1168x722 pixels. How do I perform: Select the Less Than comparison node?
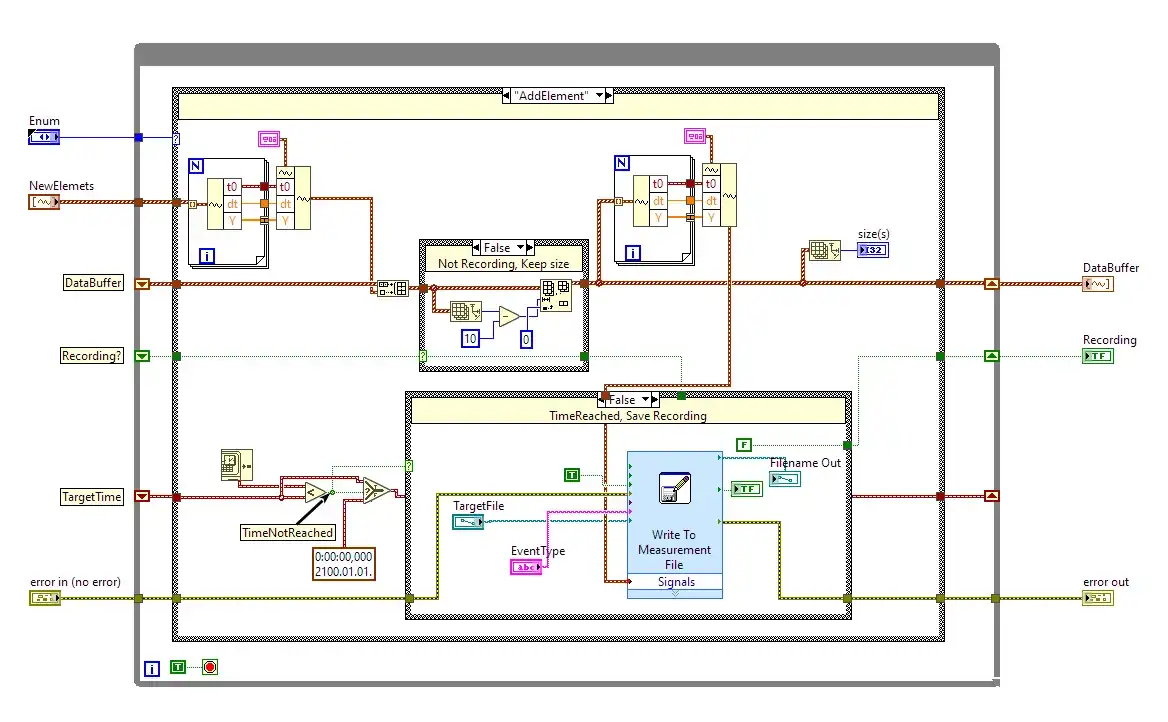click(x=317, y=492)
